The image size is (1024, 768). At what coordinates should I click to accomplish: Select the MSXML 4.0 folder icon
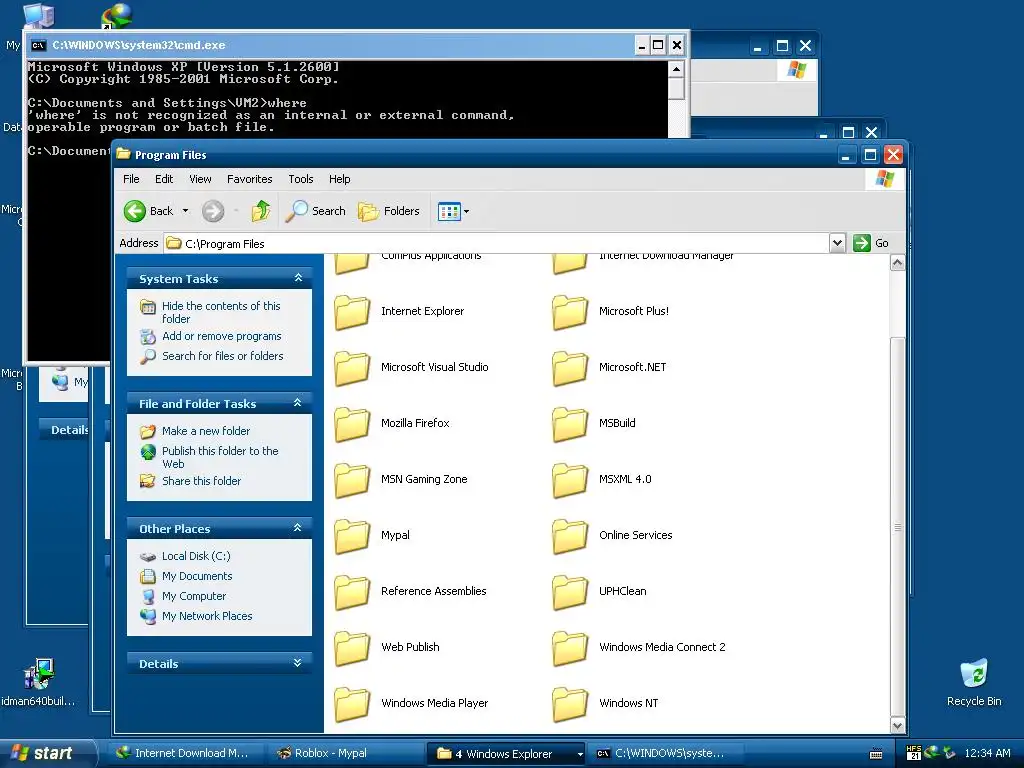click(570, 480)
